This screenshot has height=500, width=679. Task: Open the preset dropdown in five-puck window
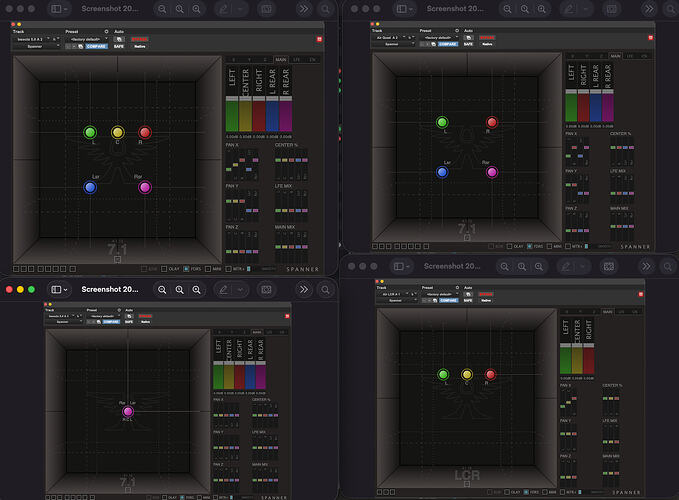pyautogui.click(x=87, y=39)
